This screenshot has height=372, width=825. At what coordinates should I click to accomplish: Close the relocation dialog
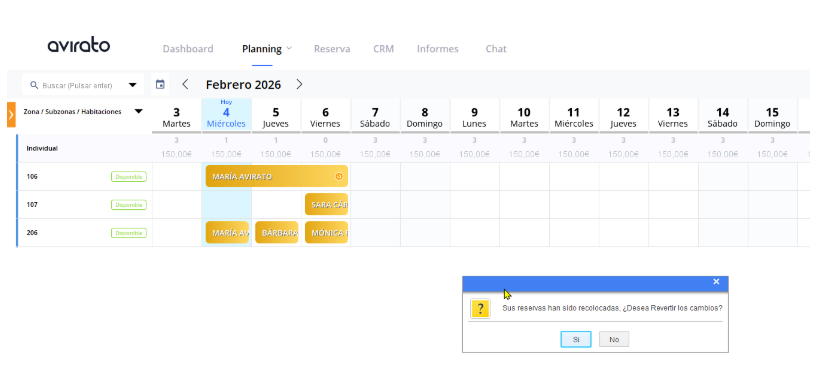716,282
